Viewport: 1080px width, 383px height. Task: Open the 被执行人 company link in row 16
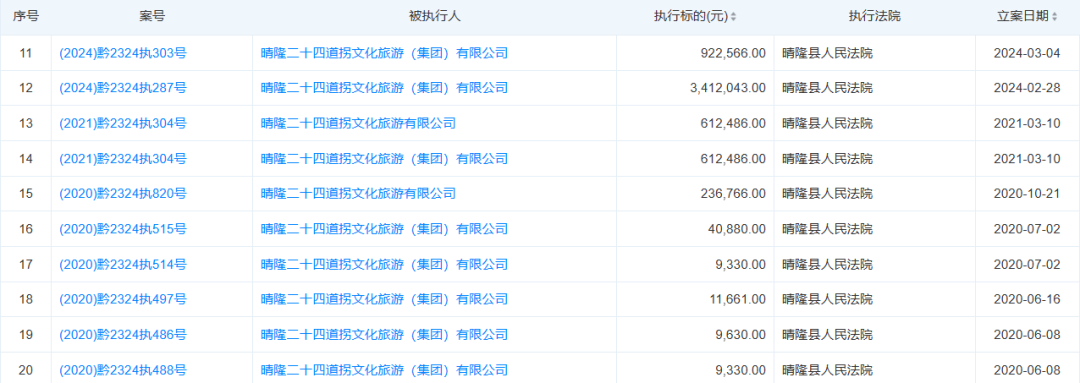384,229
